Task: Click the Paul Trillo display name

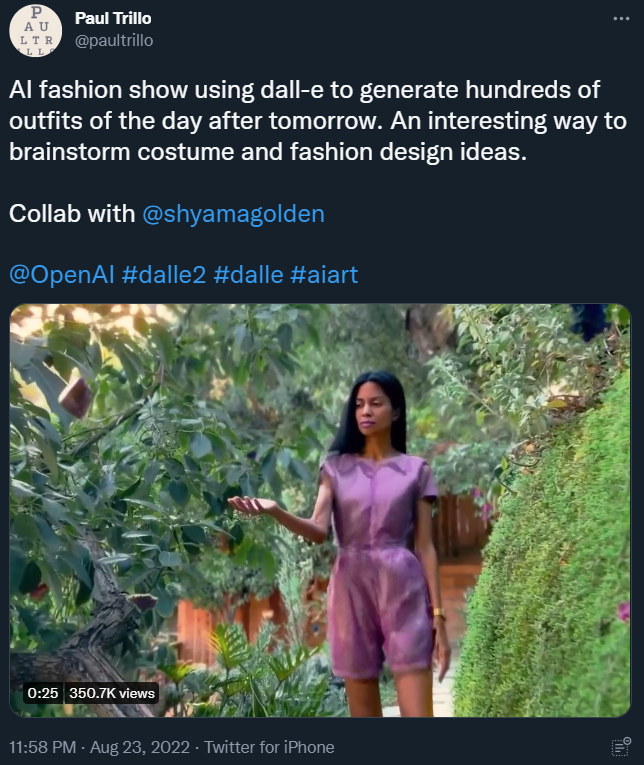Action: 113,19
